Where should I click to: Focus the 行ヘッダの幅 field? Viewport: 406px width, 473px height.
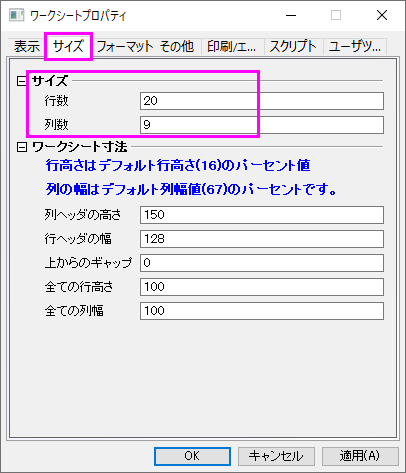tap(262, 239)
